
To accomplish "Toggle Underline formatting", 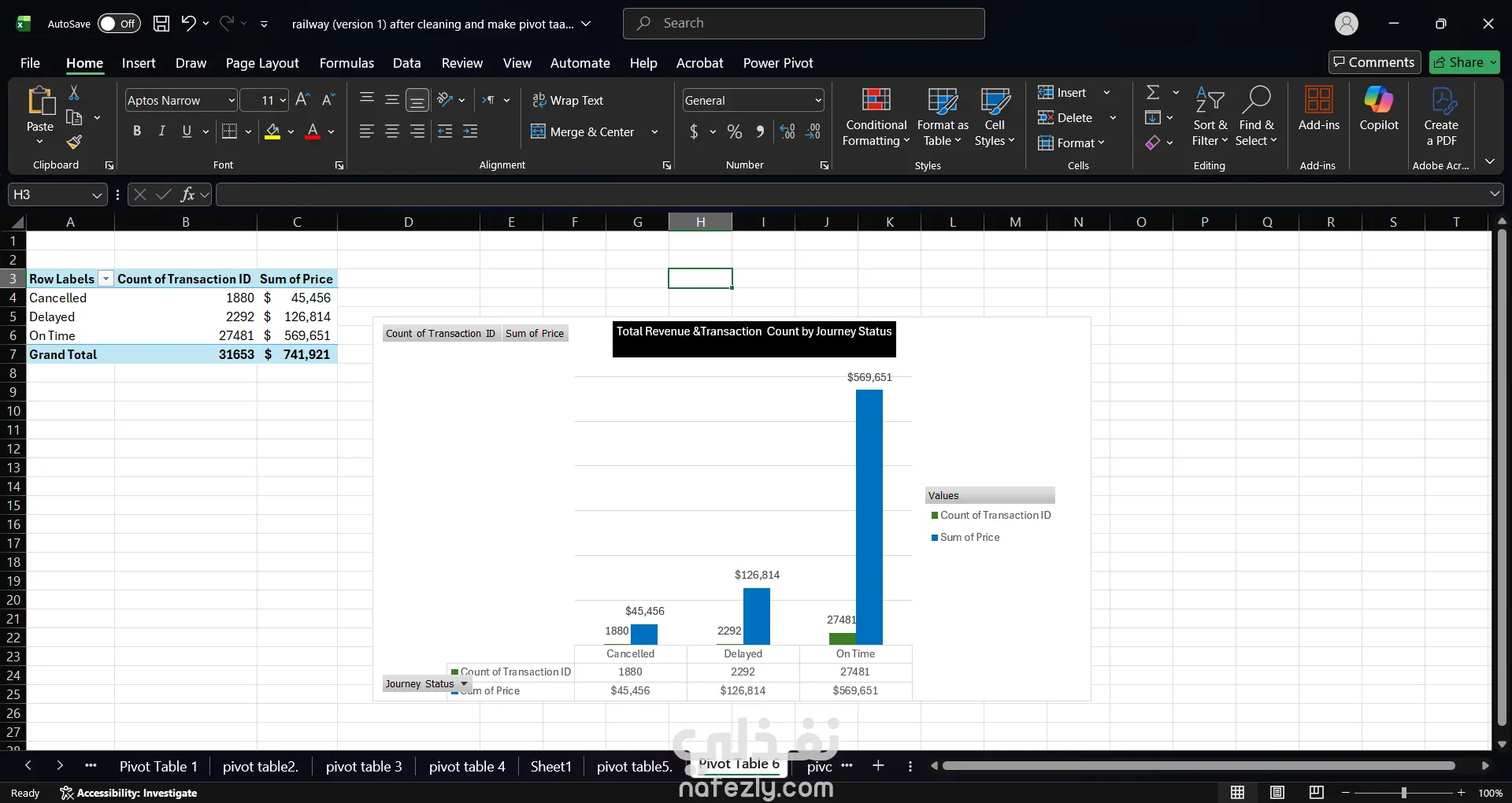I will click(187, 131).
